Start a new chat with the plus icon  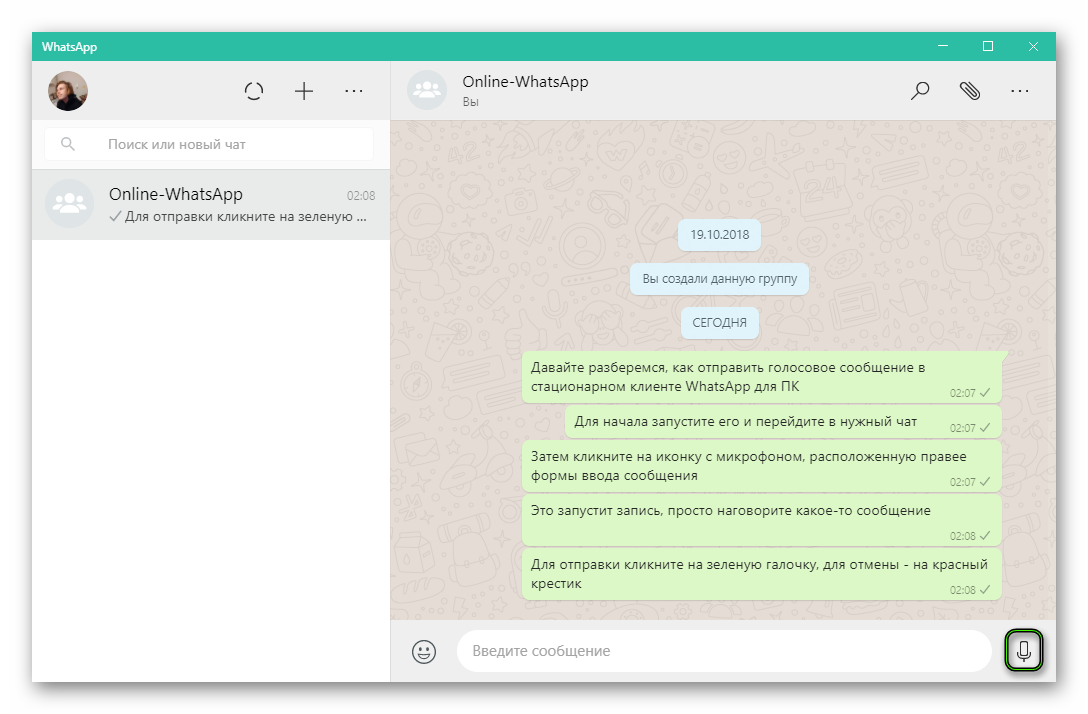(x=304, y=91)
